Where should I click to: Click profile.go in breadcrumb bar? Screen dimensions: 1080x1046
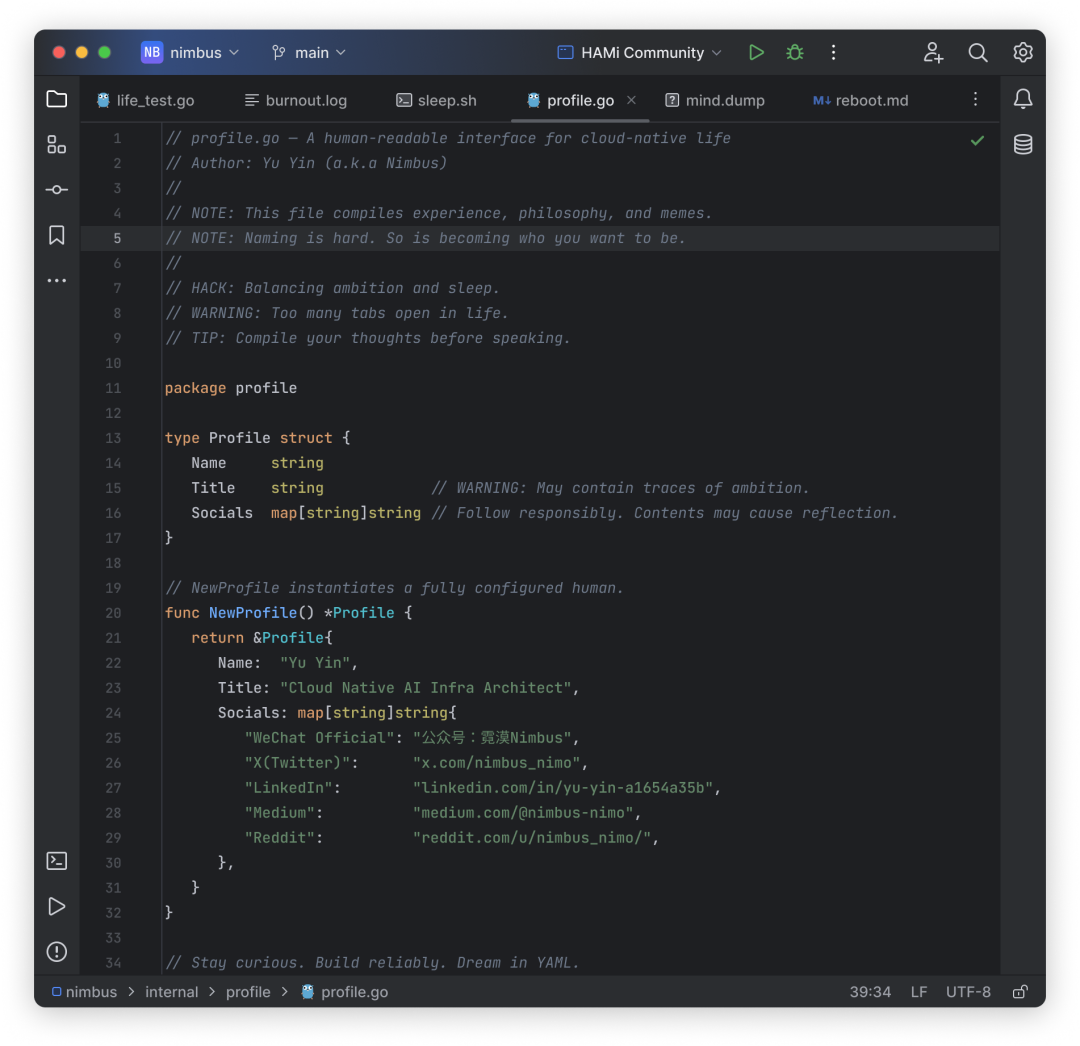tap(344, 992)
